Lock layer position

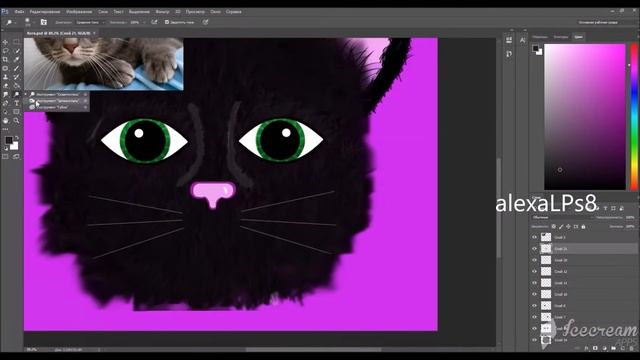pos(569,227)
